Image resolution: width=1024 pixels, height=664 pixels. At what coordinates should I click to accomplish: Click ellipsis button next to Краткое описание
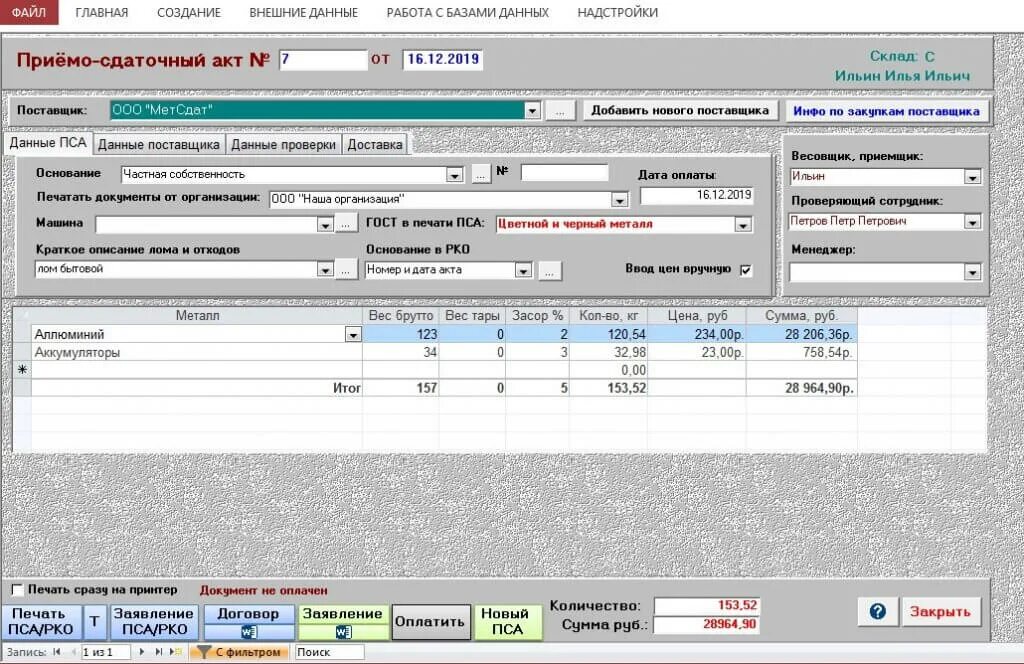pos(345,269)
